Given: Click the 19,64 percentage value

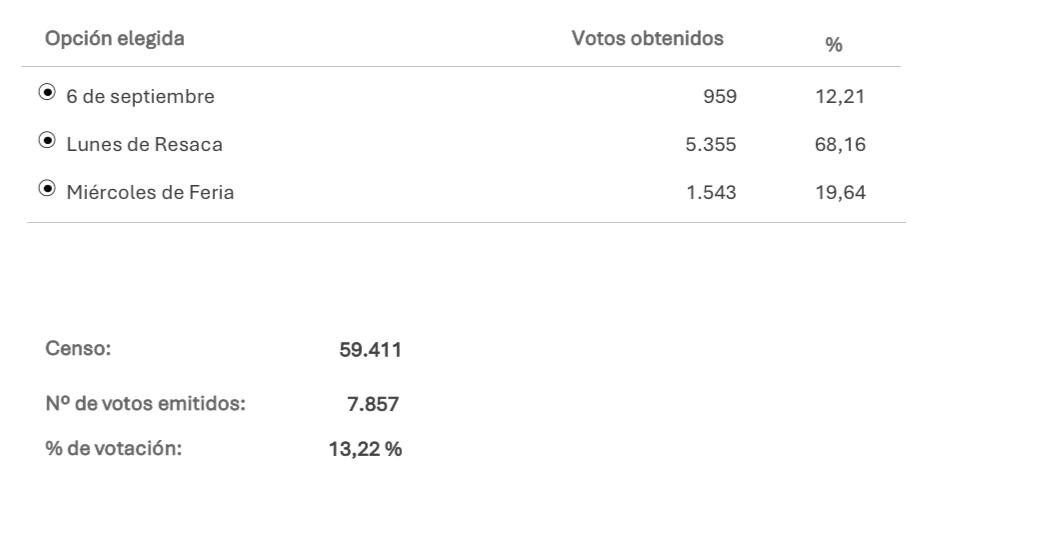Looking at the screenshot, I should (840, 192).
